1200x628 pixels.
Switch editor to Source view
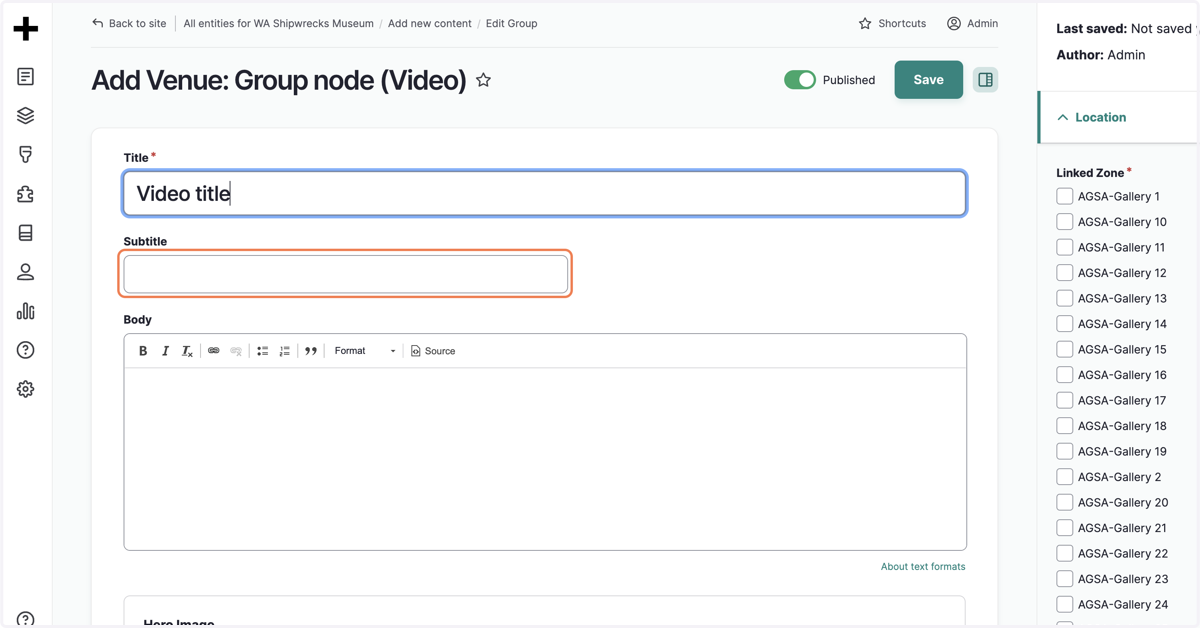[433, 351]
